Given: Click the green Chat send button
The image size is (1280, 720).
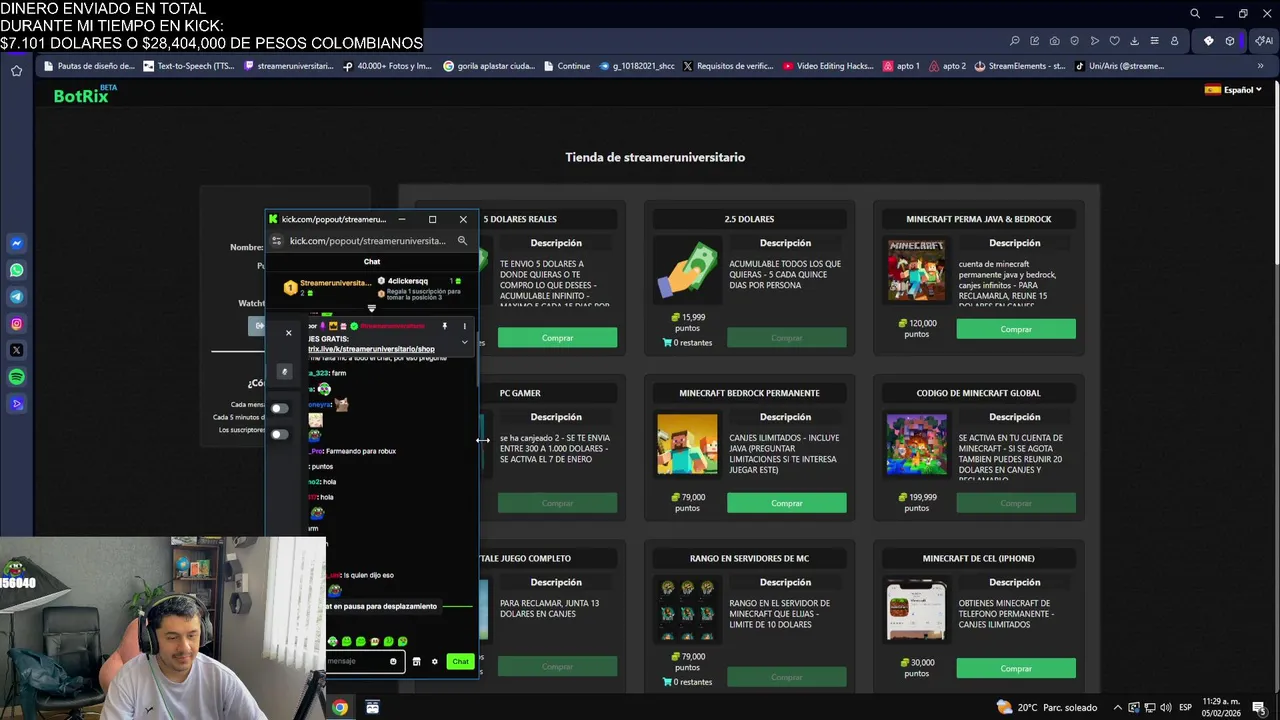Looking at the screenshot, I should [x=460, y=661].
